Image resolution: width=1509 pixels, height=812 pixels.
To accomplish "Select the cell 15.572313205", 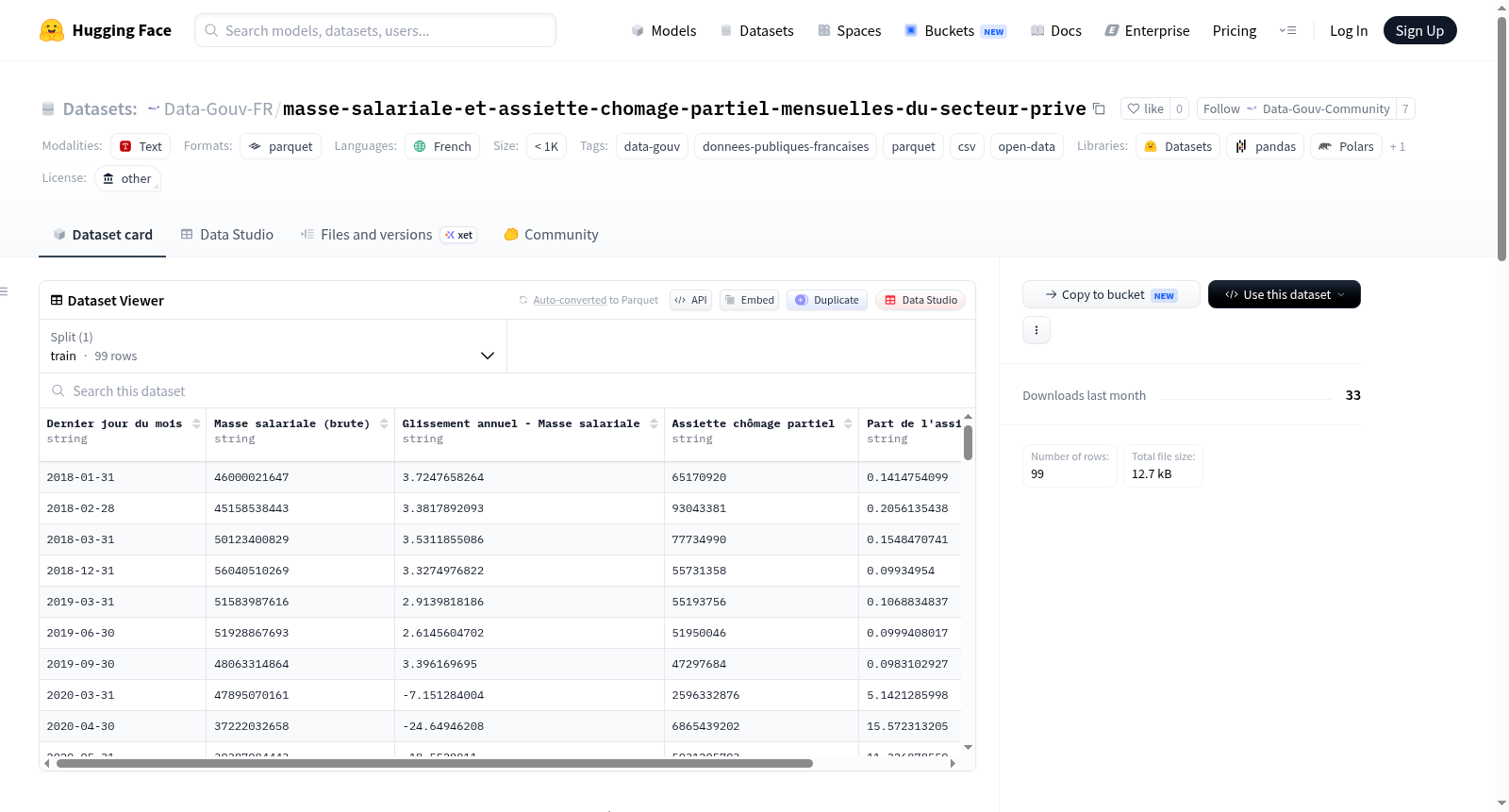I will coord(910,726).
